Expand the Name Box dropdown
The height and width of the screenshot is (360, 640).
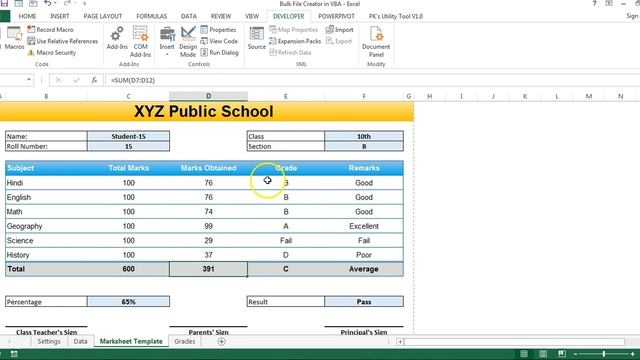29,80
